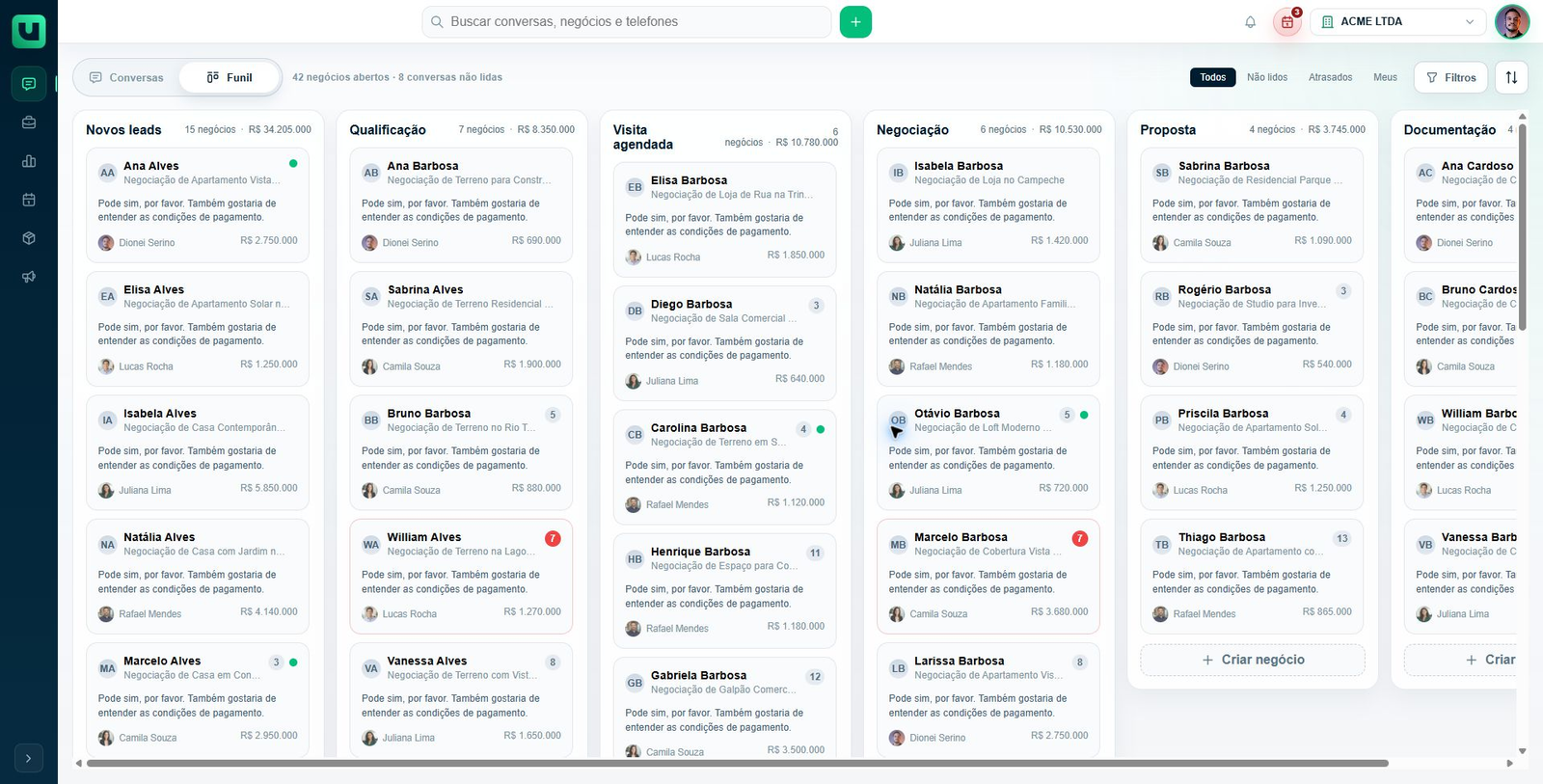Expand the sidebar with the bottom chevron
This screenshot has width=1543, height=784.
pyautogui.click(x=29, y=758)
